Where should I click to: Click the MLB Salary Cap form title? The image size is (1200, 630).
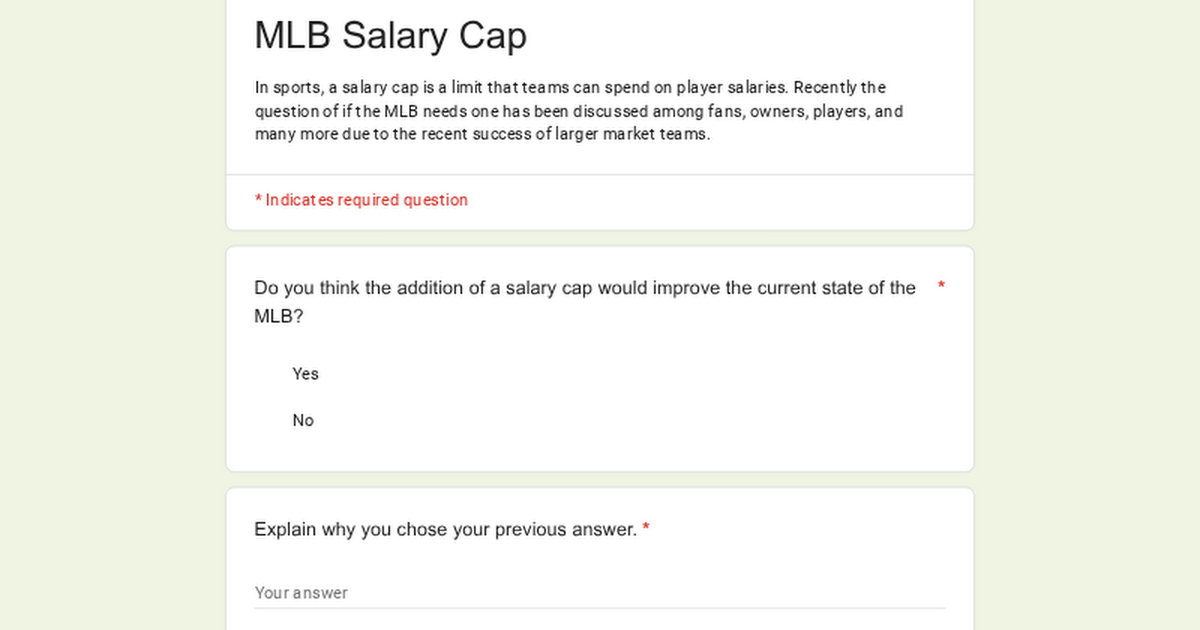click(x=390, y=36)
